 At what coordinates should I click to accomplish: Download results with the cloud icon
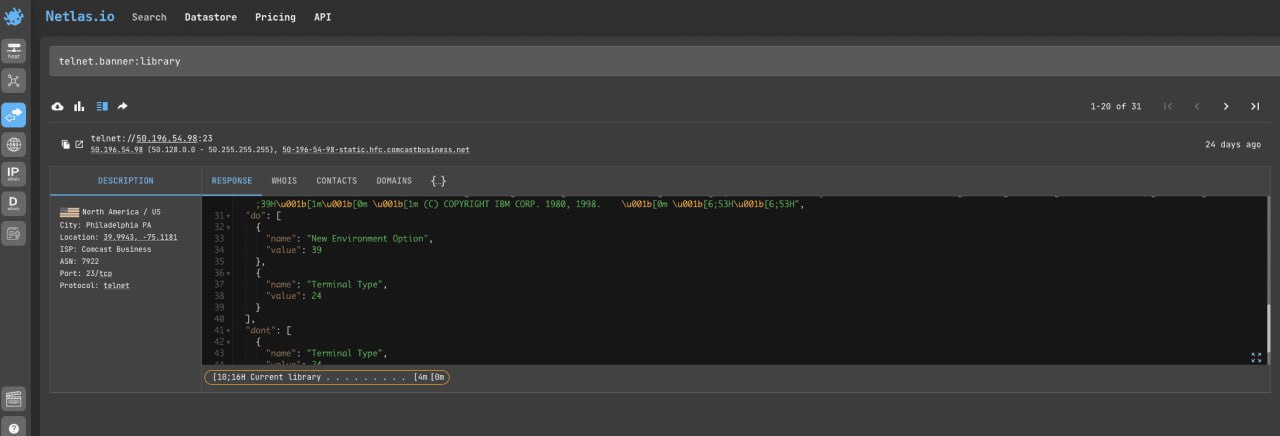(57, 106)
